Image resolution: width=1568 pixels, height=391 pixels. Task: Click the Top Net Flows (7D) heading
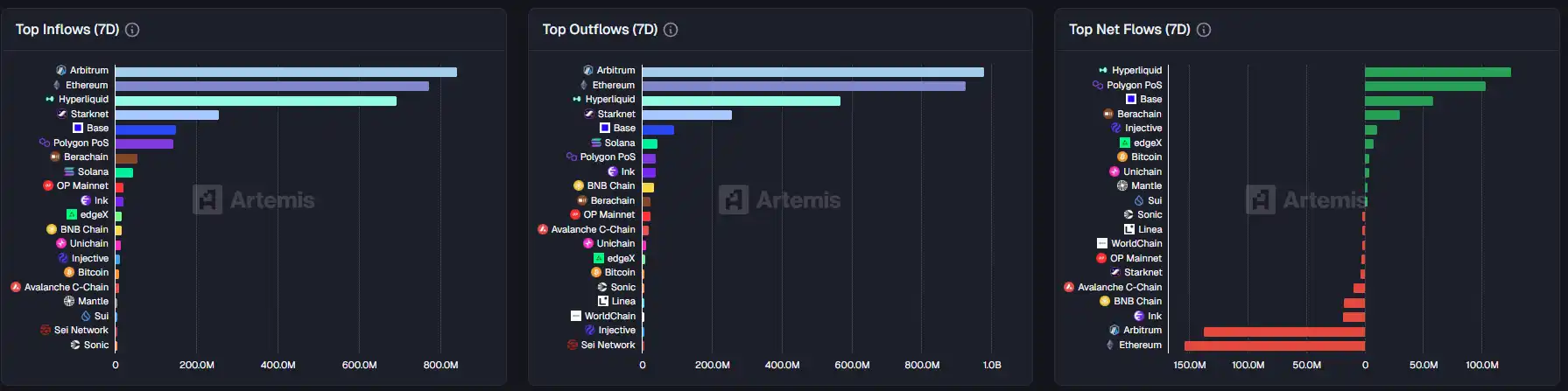pyautogui.click(x=1129, y=30)
